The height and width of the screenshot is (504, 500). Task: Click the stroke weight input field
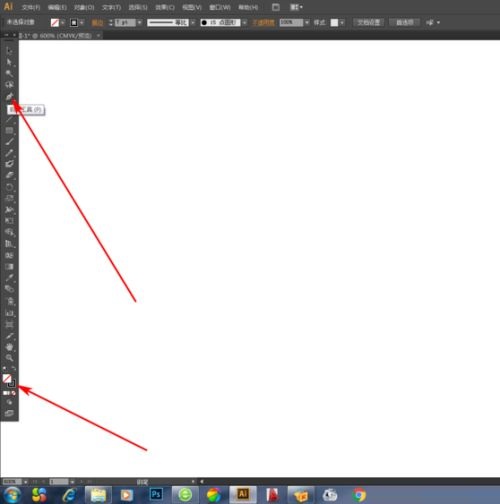click(x=125, y=22)
